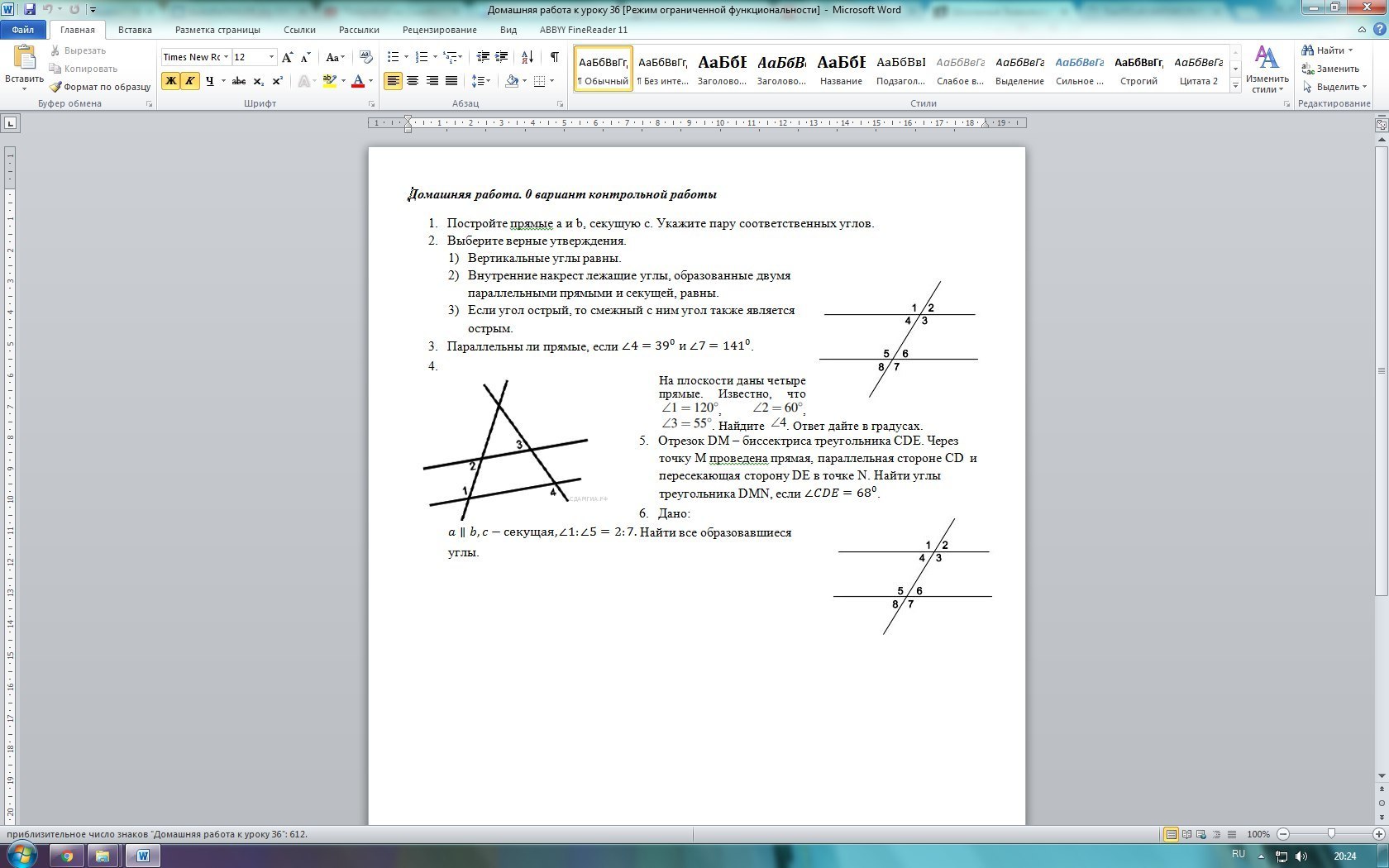The image size is (1389, 868).
Task: Click the increase indent icon
Action: click(502, 57)
